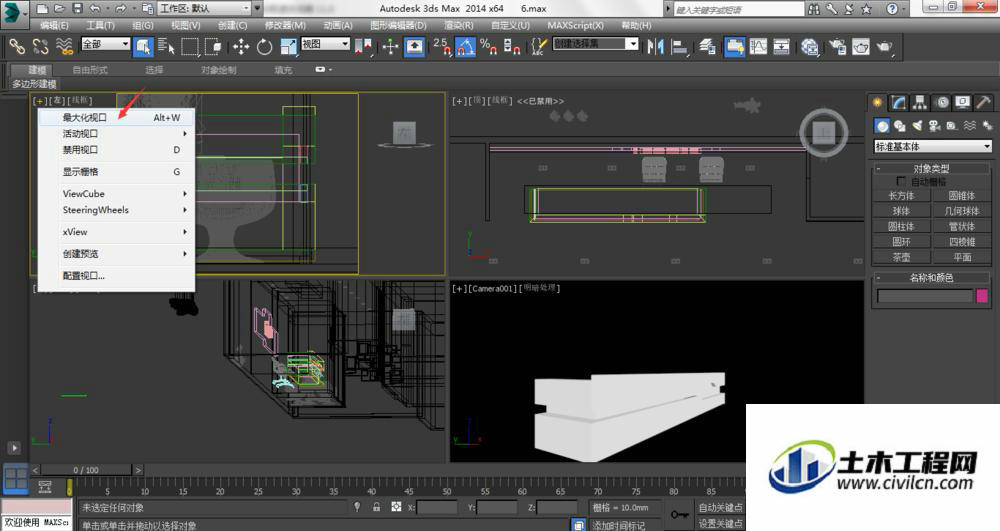Screen dimensions: 1000x531
Task: Open 标准基本体 category dropdown
Action: [932, 147]
